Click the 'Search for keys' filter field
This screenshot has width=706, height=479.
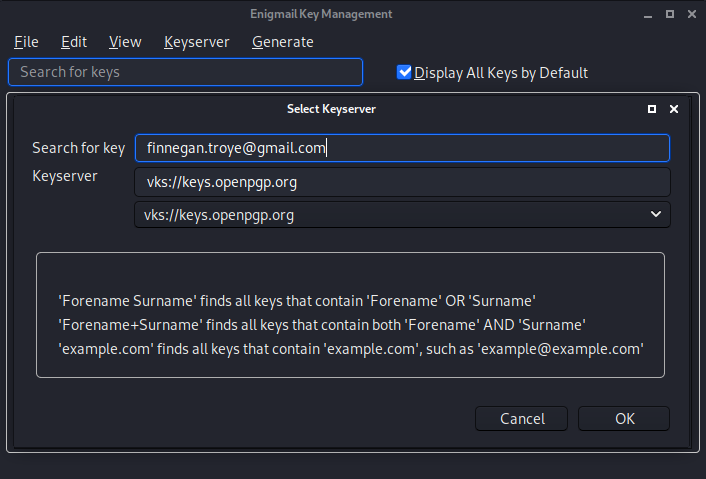click(185, 72)
